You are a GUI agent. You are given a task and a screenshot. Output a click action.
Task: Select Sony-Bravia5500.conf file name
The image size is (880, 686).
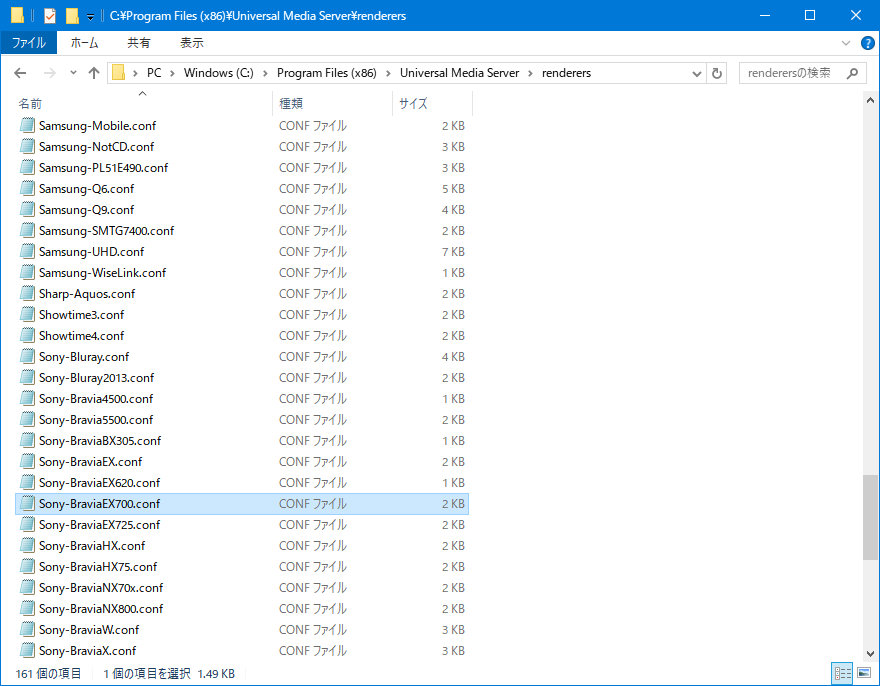point(96,419)
